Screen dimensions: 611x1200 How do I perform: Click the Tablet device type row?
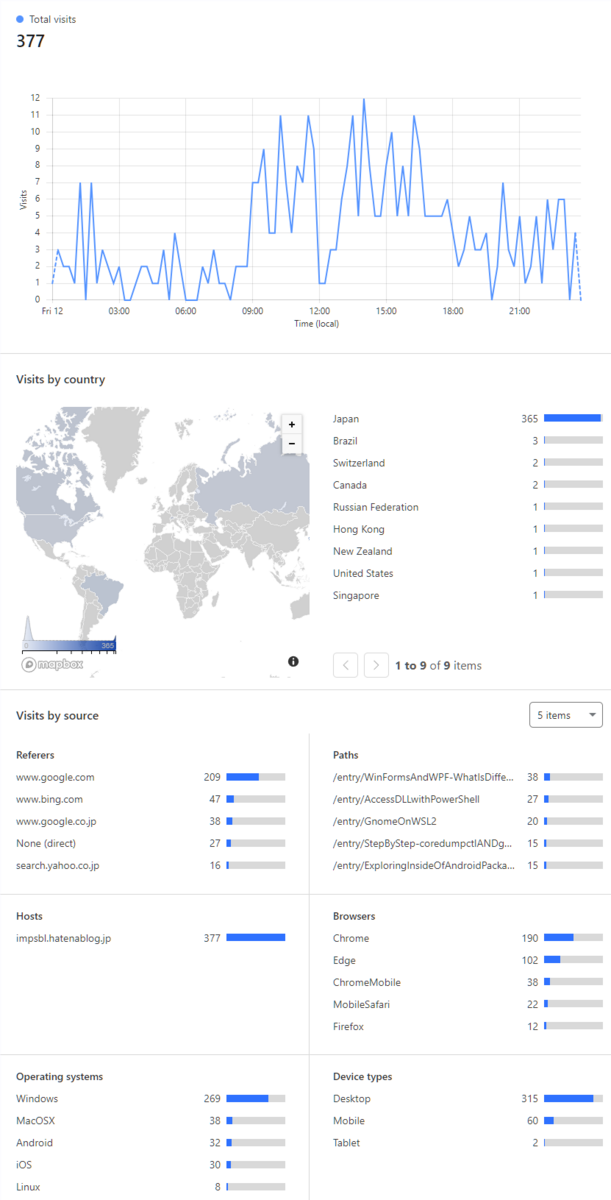[467, 1143]
